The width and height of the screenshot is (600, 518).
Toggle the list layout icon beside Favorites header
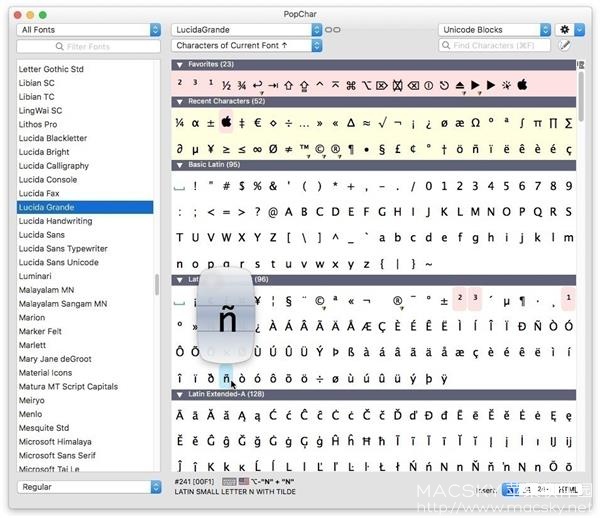tap(580, 65)
